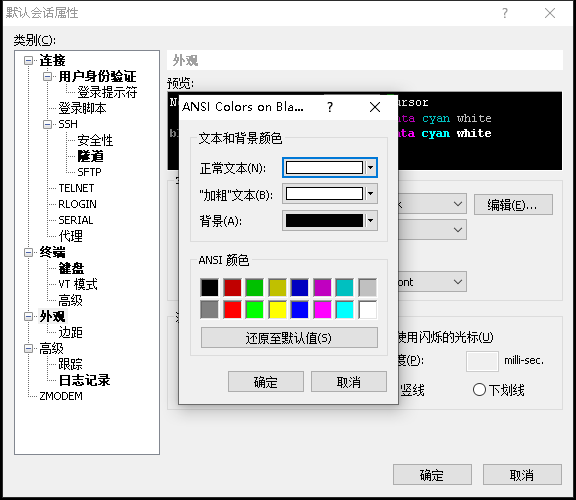Select 跟踪 in the category tree
576x500 pixels.
pos(71,364)
